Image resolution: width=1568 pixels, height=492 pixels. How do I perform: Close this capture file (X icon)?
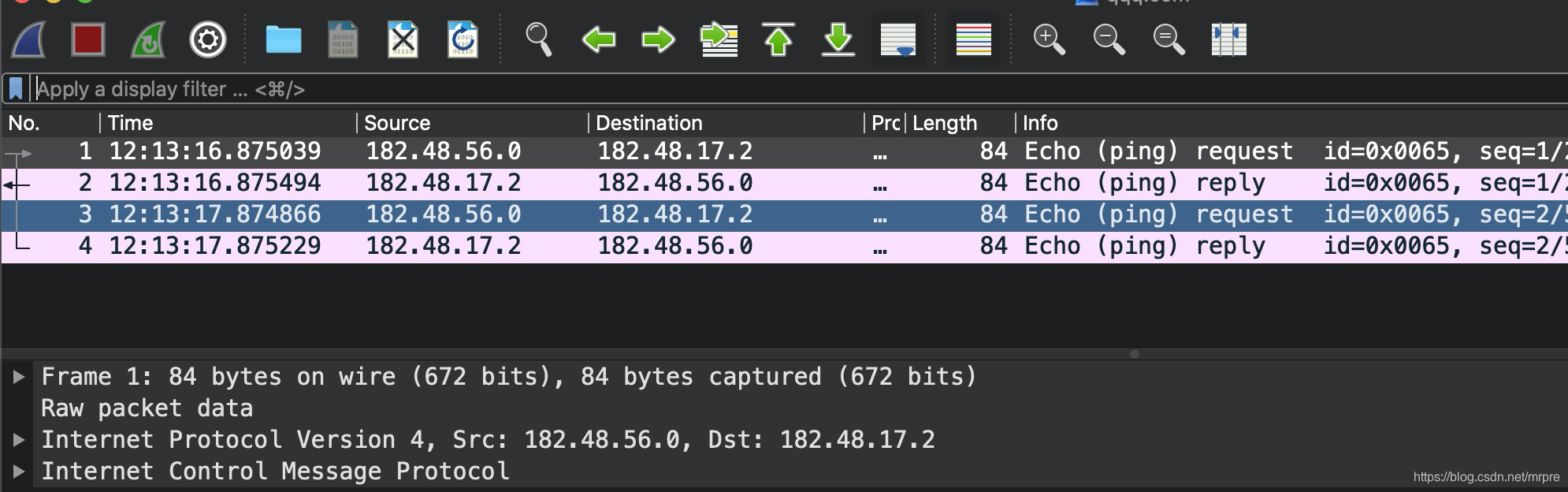(x=403, y=39)
